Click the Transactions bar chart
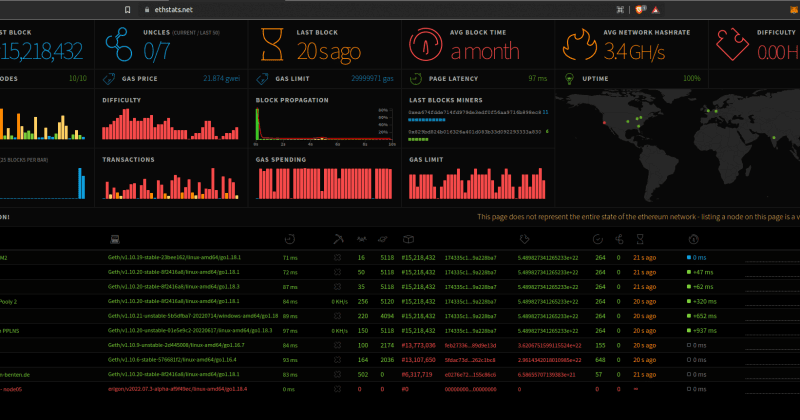 pyautogui.click(x=170, y=183)
